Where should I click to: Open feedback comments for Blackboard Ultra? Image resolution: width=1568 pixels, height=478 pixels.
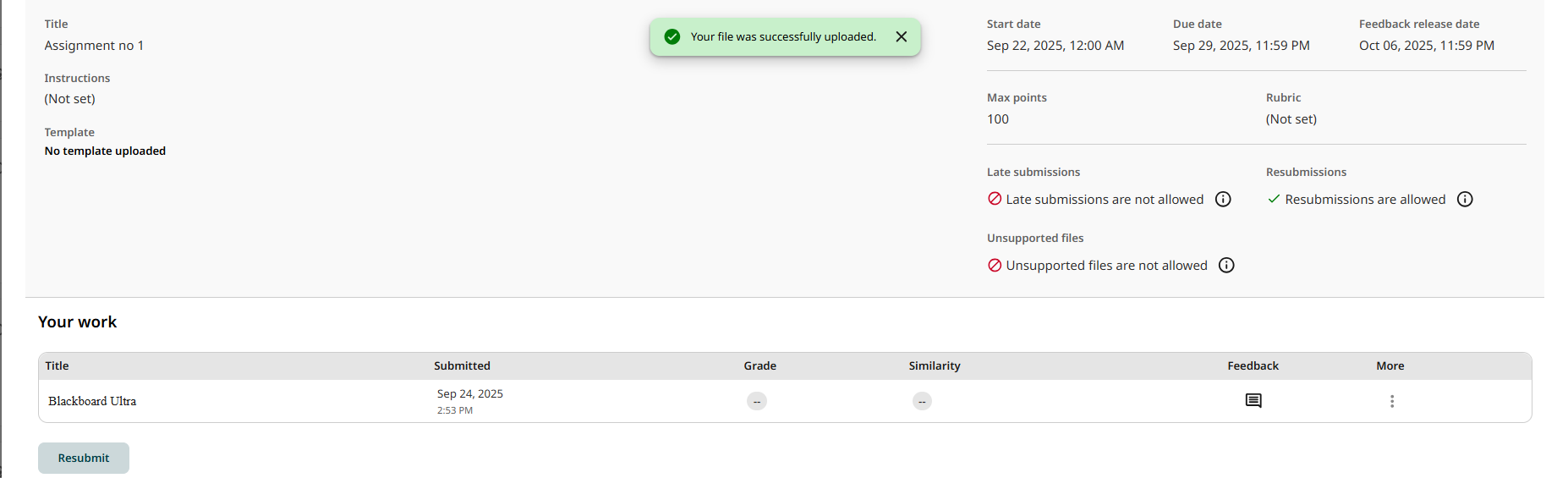[x=1253, y=401]
